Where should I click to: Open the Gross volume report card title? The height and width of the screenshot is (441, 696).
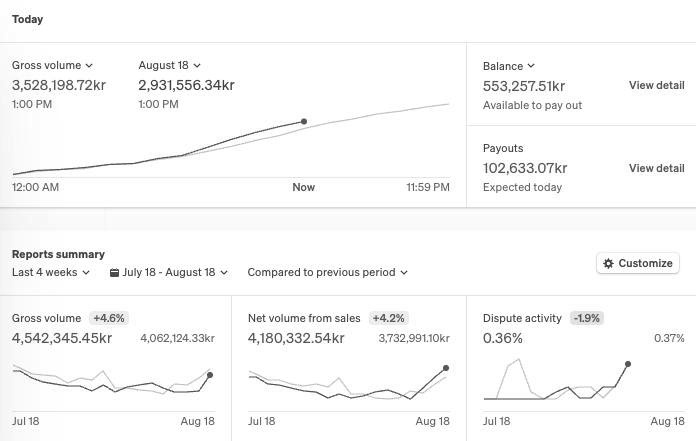47,319
